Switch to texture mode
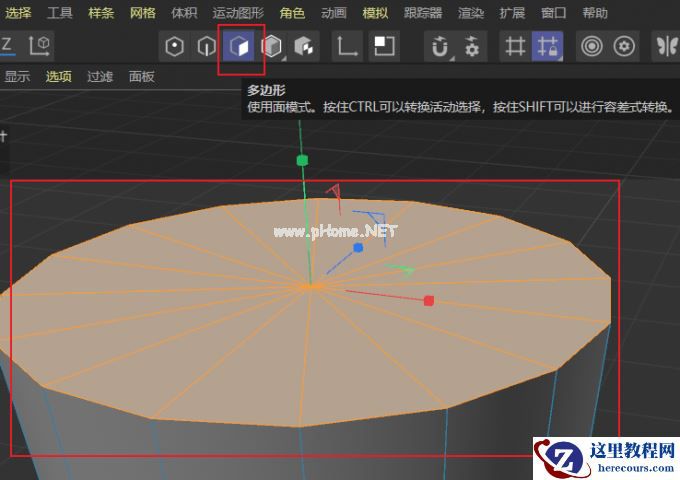This screenshot has height=480, width=680. [304, 46]
